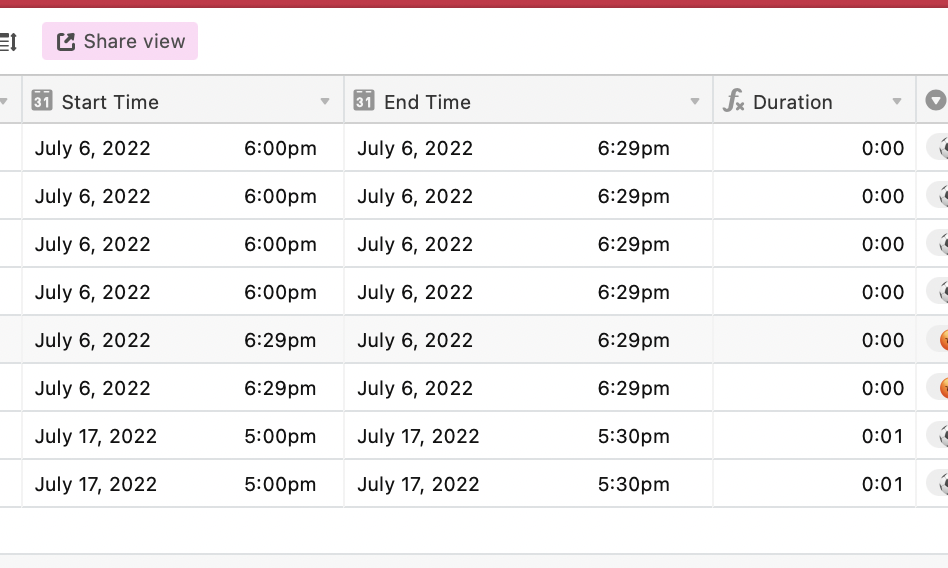Click the date icon in End Time header
Screen dimensions: 948x568
(364, 100)
